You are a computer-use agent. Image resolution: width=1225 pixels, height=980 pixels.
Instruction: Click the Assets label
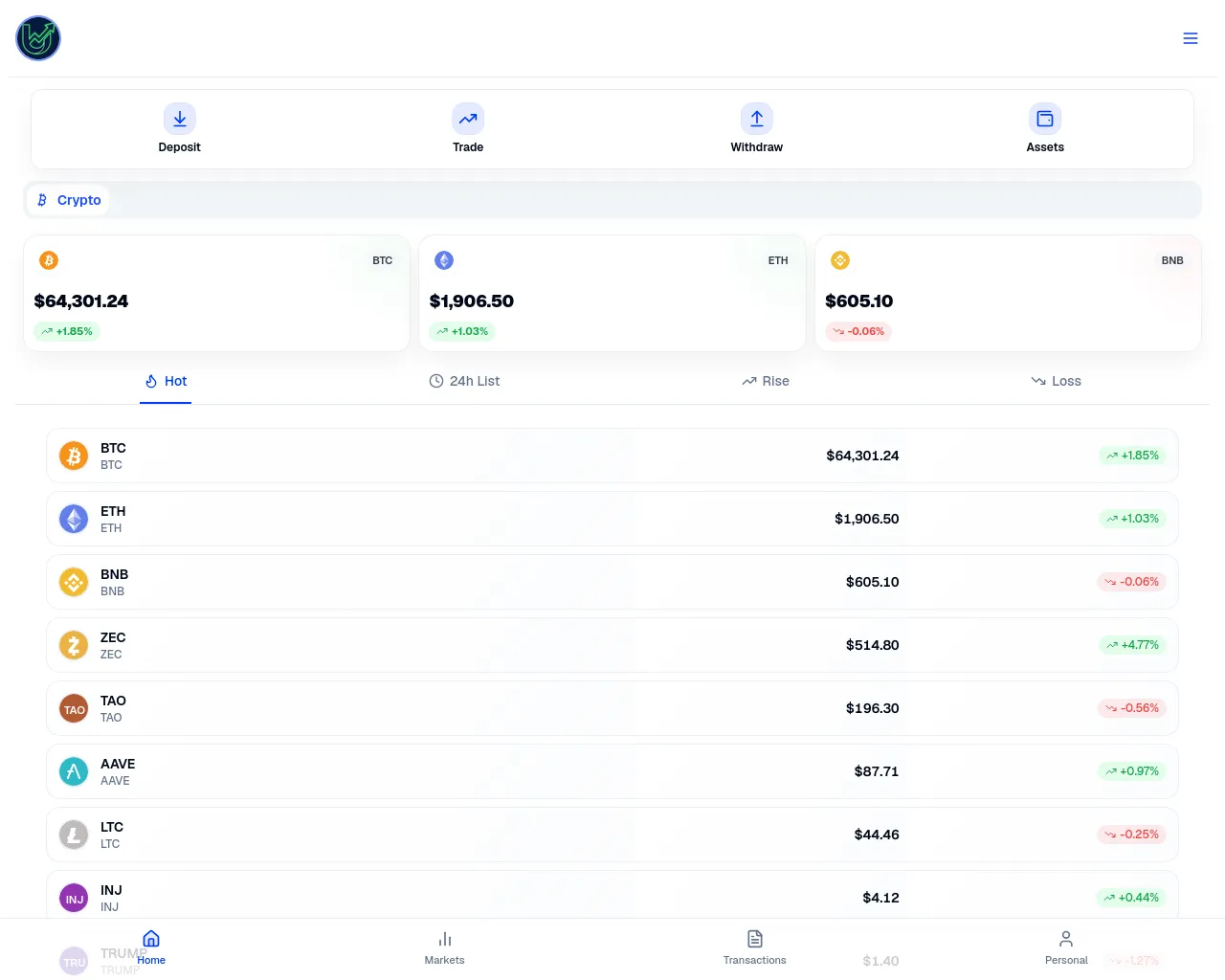(x=1045, y=147)
